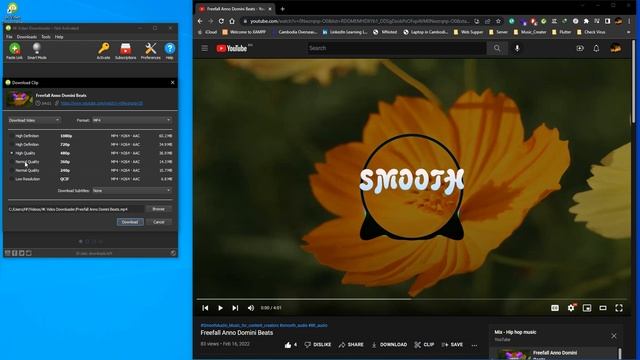
Task: Click the YouTube logo
Action: click(232, 48)
